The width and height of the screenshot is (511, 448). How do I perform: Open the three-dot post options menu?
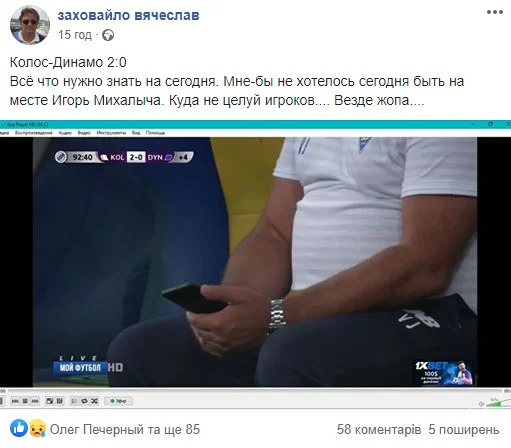point(495,12)
